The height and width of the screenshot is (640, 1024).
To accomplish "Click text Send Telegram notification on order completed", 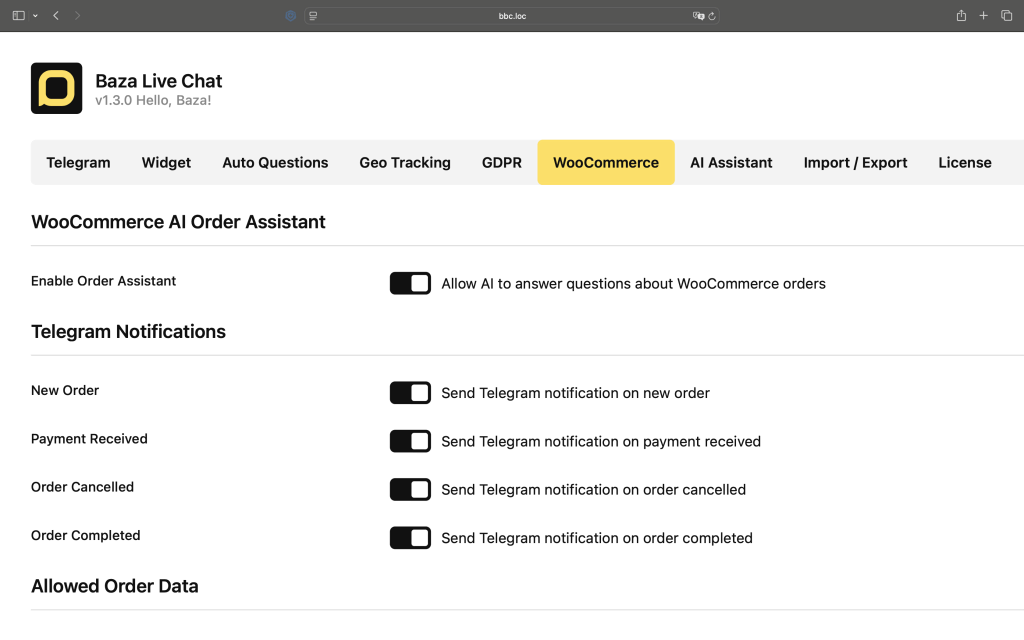I will click(597, 538).
